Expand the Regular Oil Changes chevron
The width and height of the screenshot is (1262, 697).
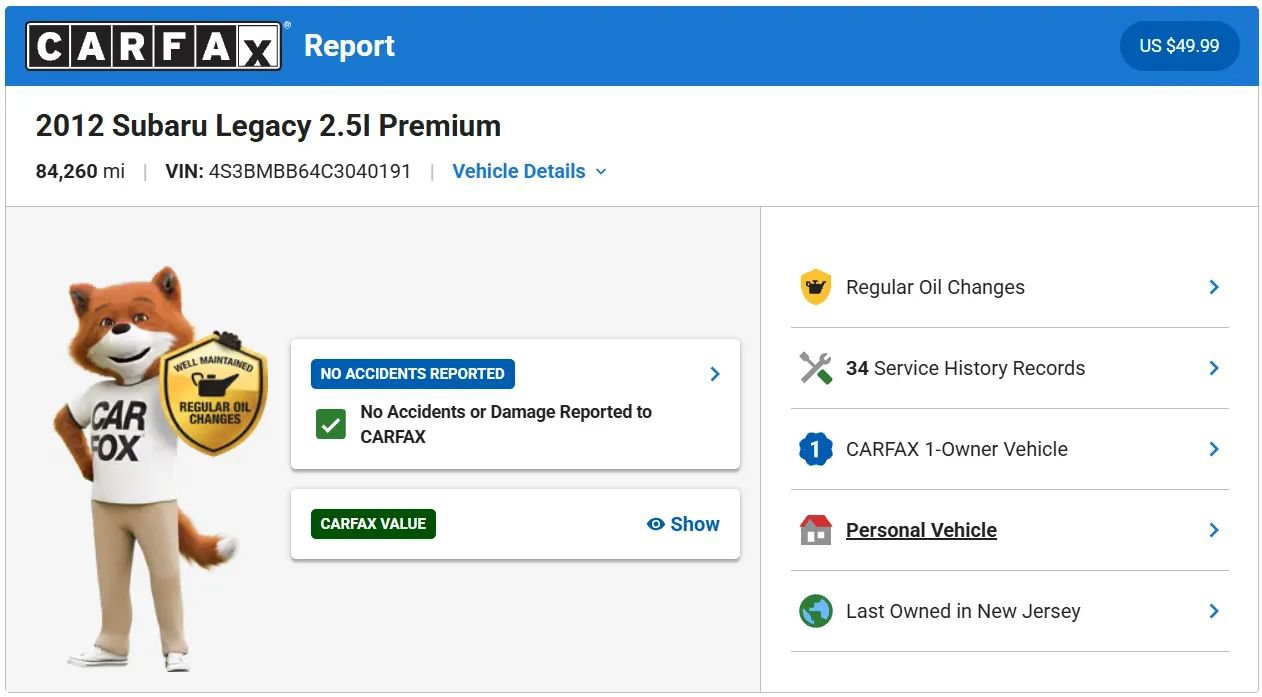(1214, 287)
